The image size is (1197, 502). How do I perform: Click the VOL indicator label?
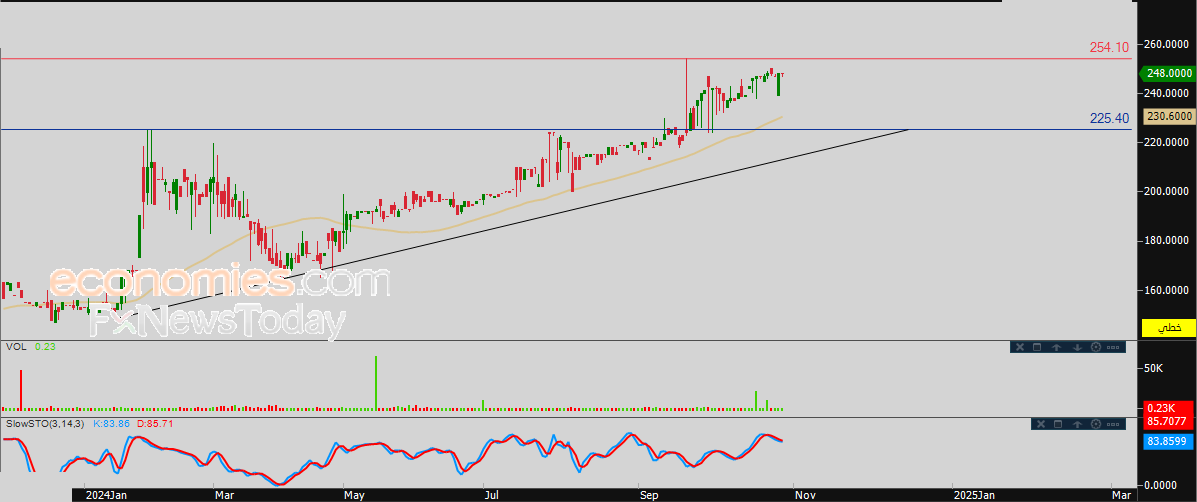coord(16,346)
